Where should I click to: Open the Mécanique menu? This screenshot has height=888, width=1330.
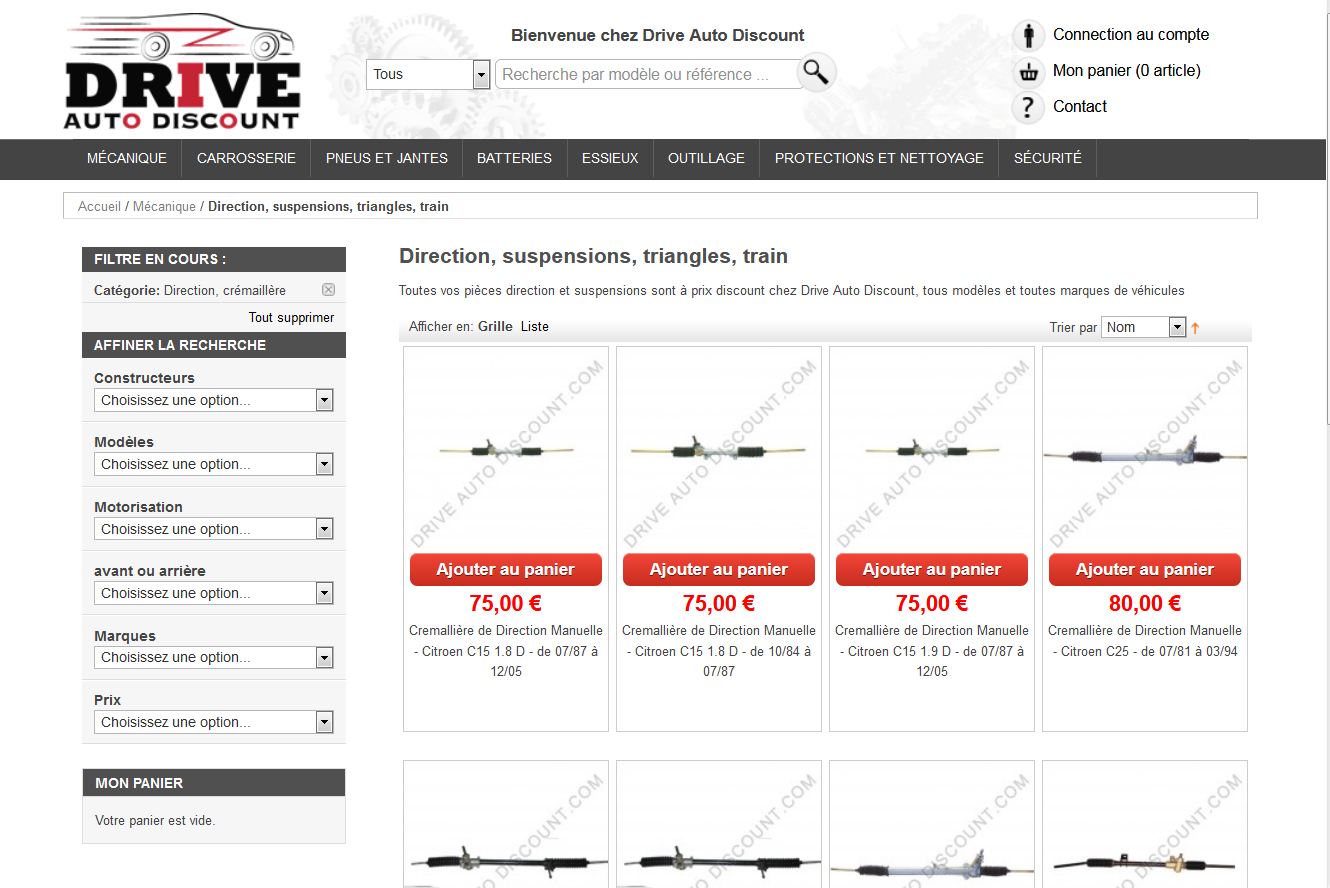click(x=127, y=158)
